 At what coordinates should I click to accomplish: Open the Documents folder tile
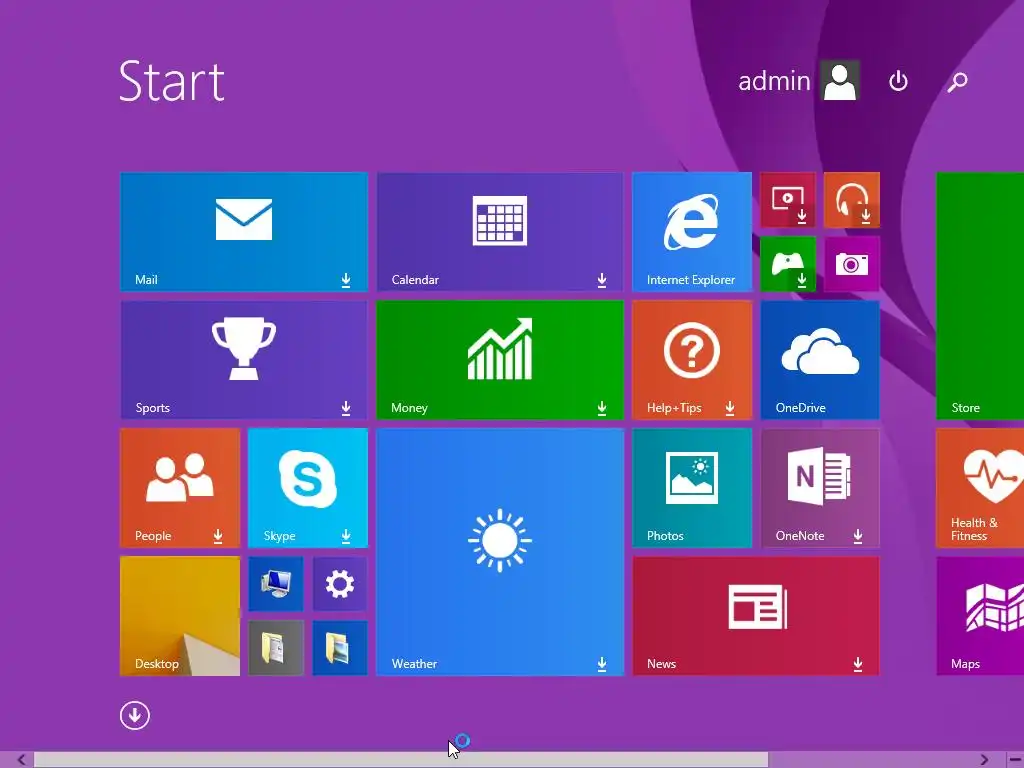[276, 648]
